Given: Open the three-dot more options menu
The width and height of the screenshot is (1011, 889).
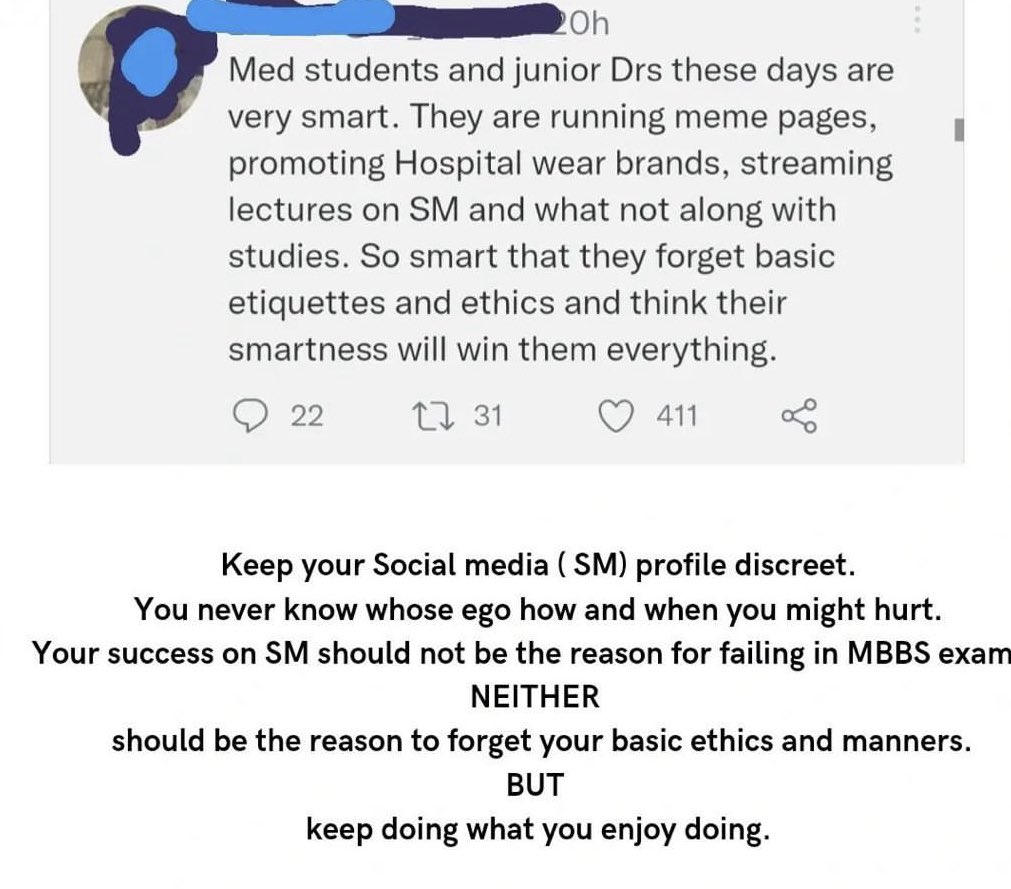Looking at the screenshot, I should 917,19.
